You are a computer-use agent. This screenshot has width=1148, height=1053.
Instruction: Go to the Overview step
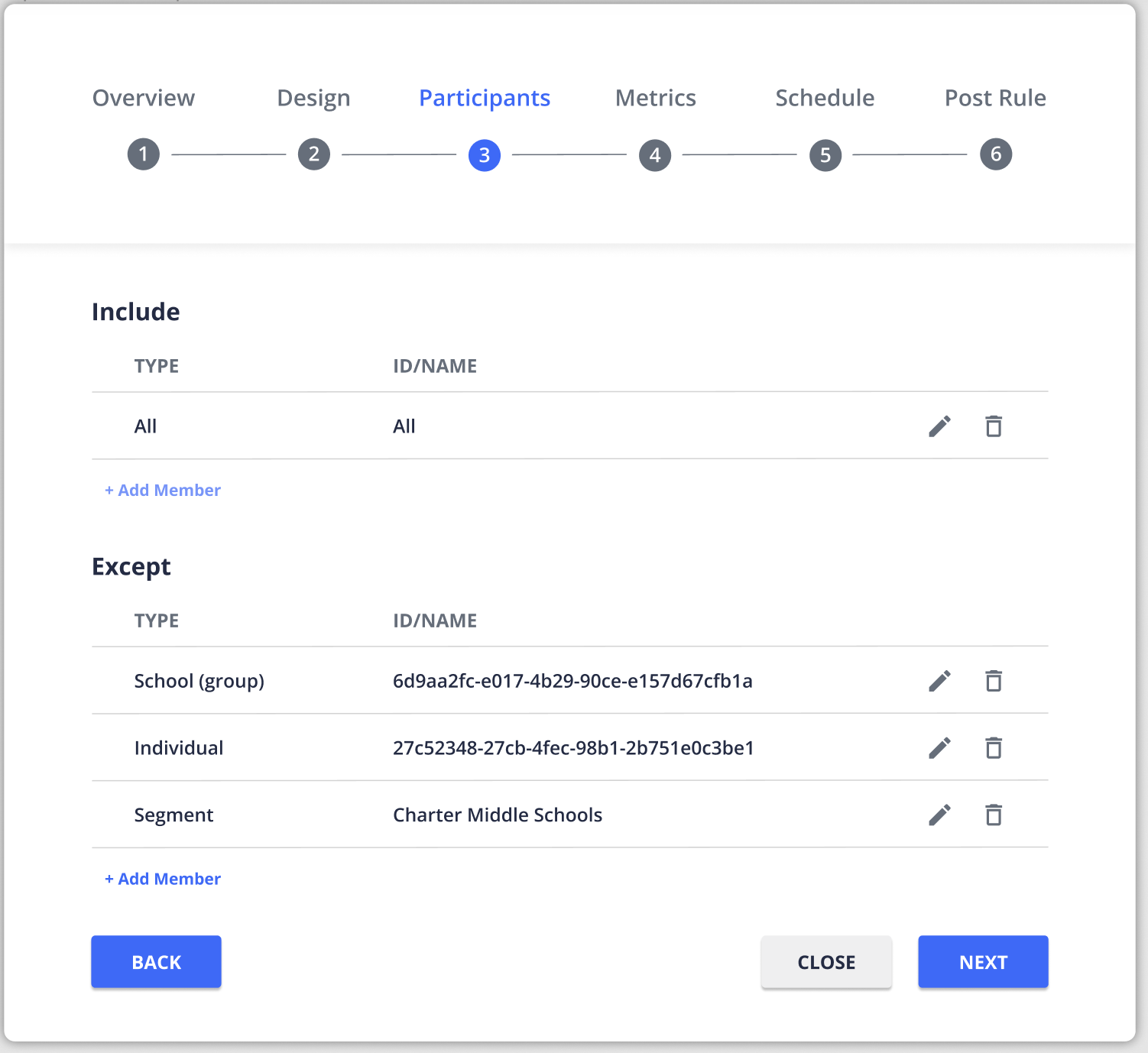tap(144, 98)
